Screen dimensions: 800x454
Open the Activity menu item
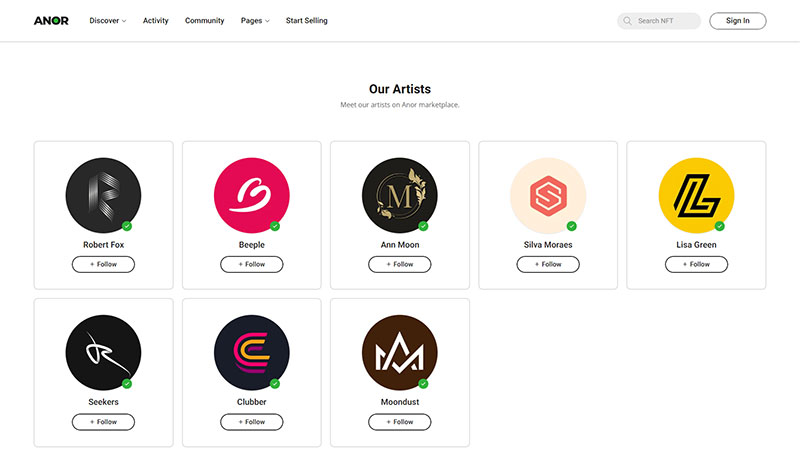pos(156,21)
